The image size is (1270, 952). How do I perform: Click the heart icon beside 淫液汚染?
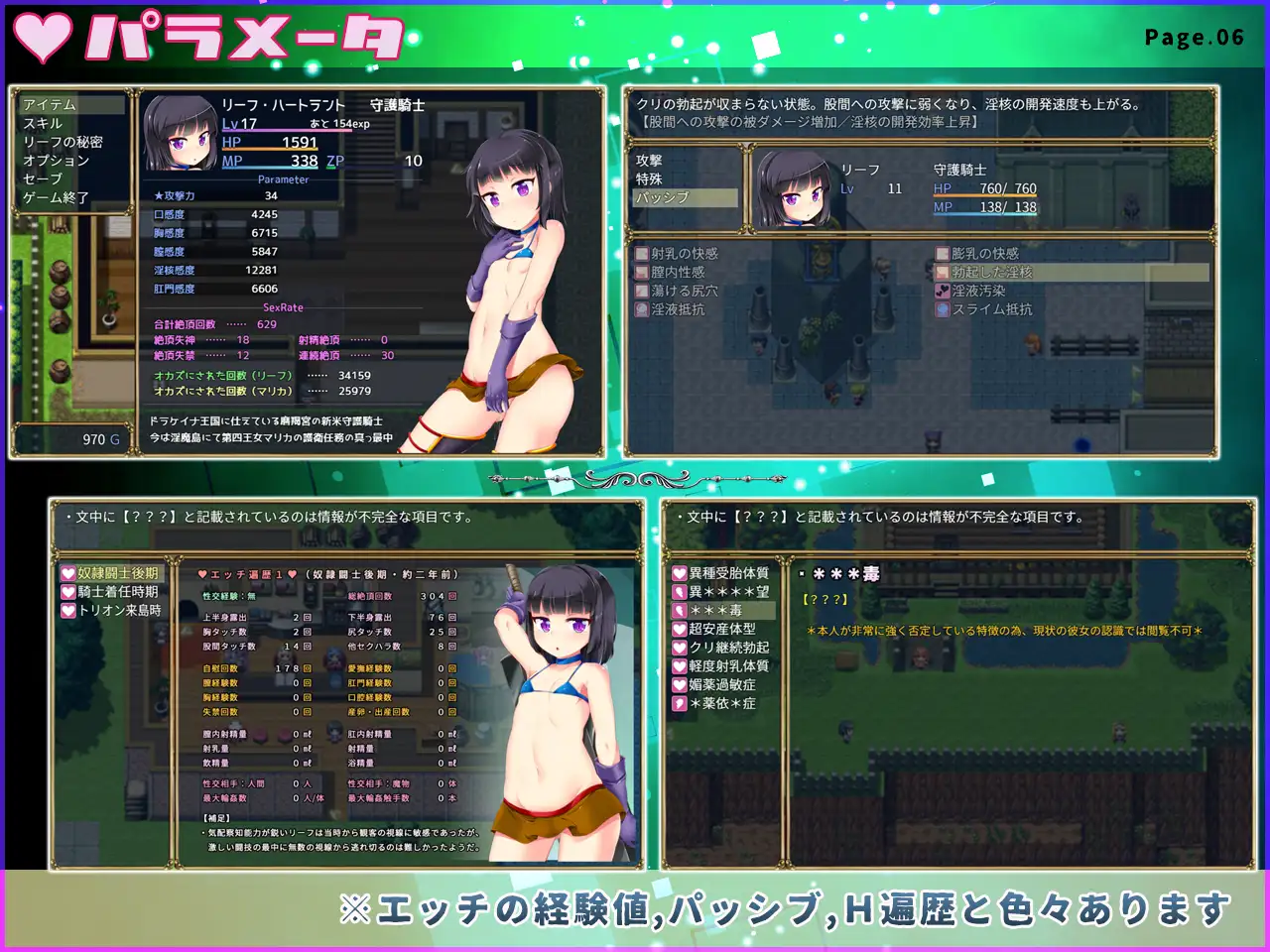click(x=941, y=291)
